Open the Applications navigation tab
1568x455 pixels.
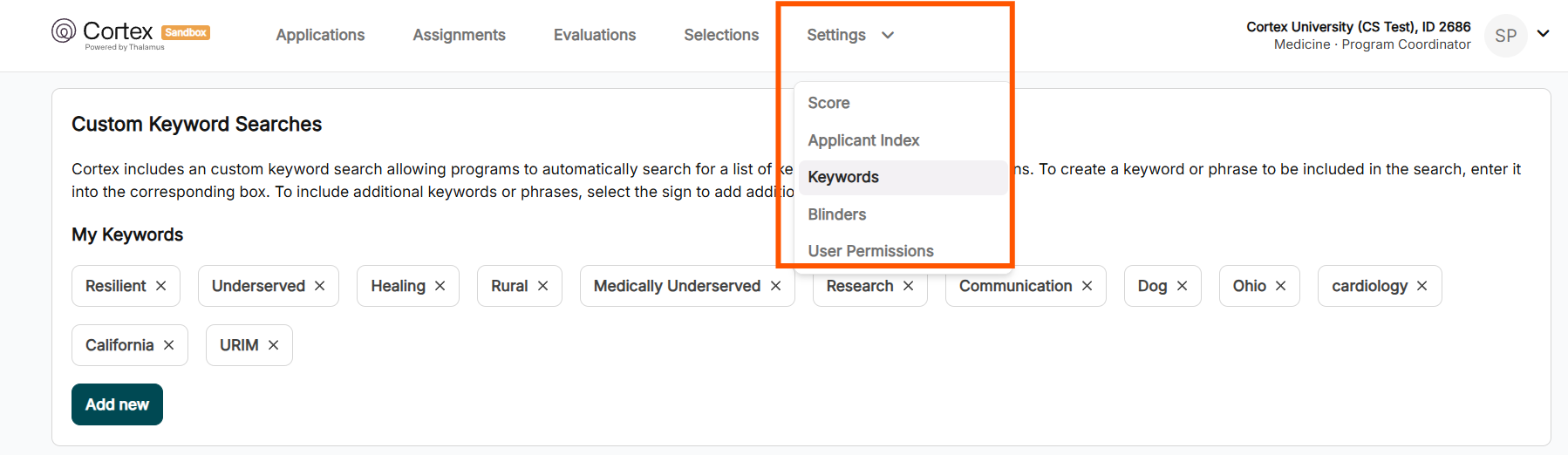[x=320, y=35]
